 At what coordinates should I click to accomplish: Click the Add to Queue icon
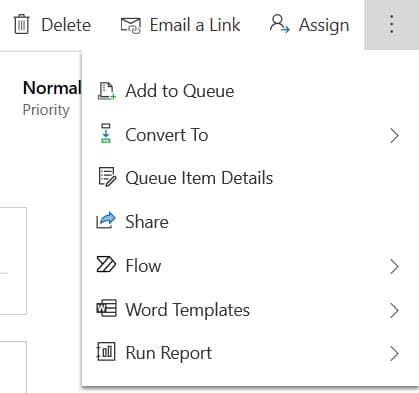[106, 91]
